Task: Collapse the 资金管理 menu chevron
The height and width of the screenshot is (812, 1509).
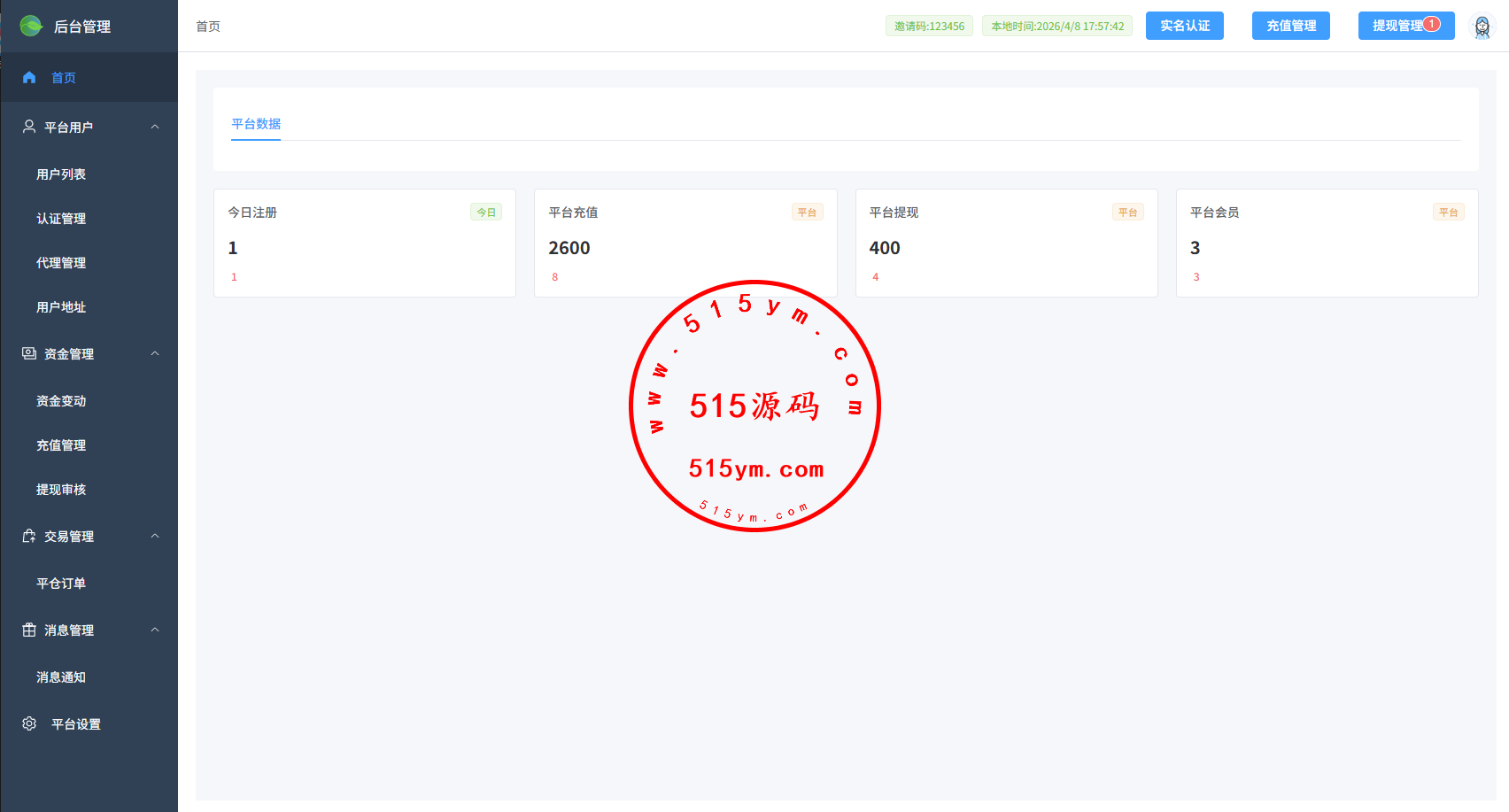Action: point(155,353)
